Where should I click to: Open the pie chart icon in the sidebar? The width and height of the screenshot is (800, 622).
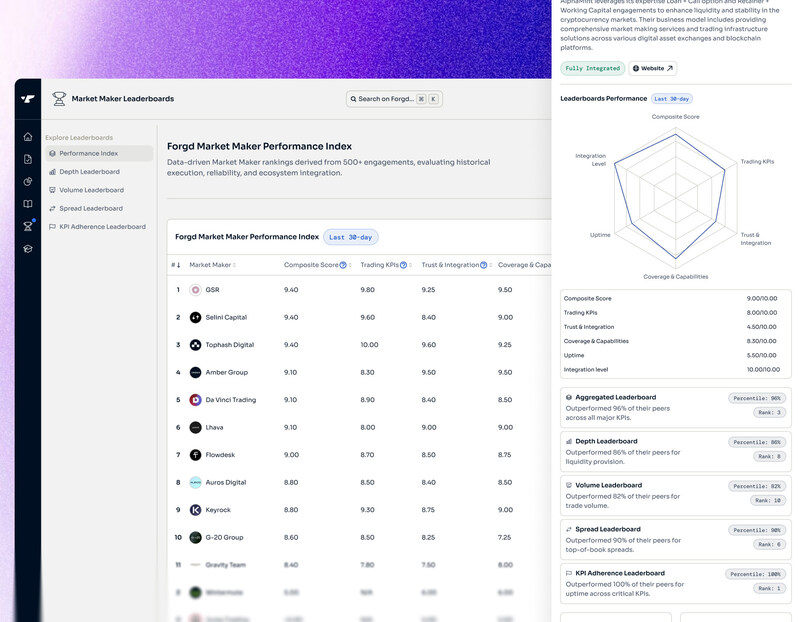28,182
